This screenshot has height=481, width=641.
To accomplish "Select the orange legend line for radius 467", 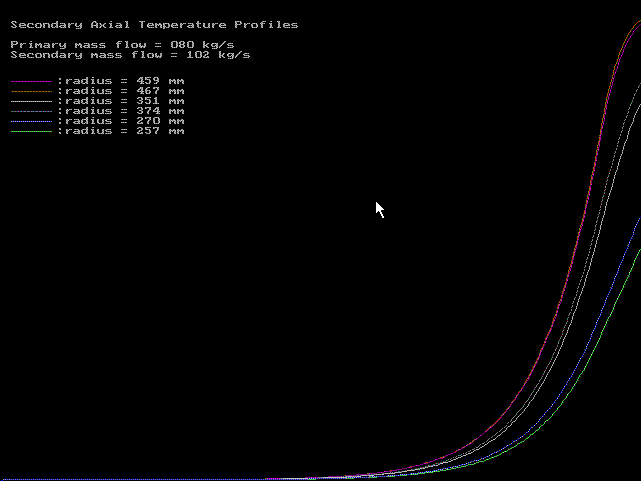I will point(30,91).
